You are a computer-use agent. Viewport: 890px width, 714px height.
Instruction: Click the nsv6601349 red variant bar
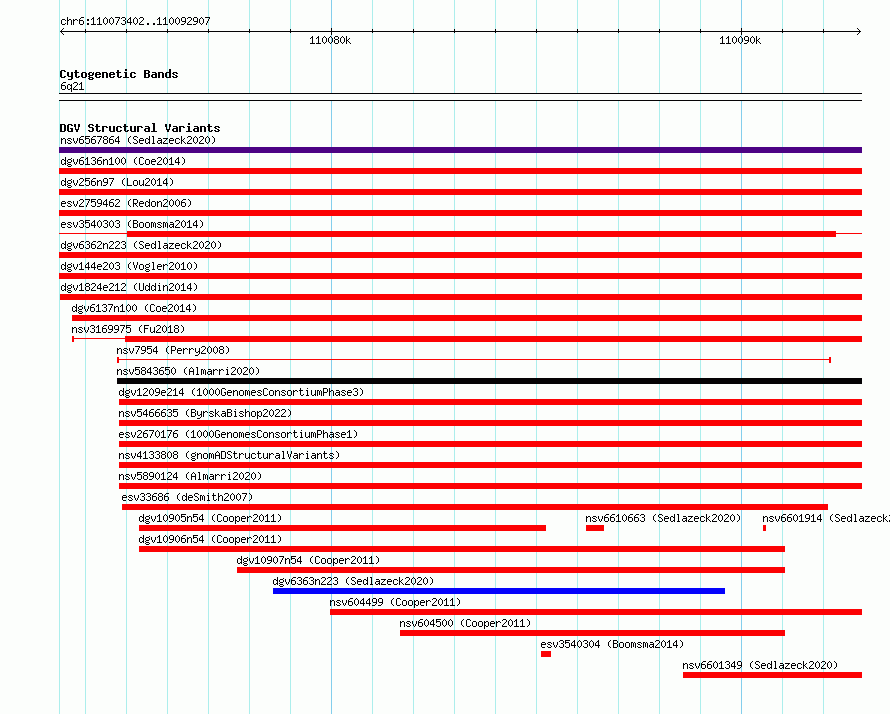click(773, 675)
